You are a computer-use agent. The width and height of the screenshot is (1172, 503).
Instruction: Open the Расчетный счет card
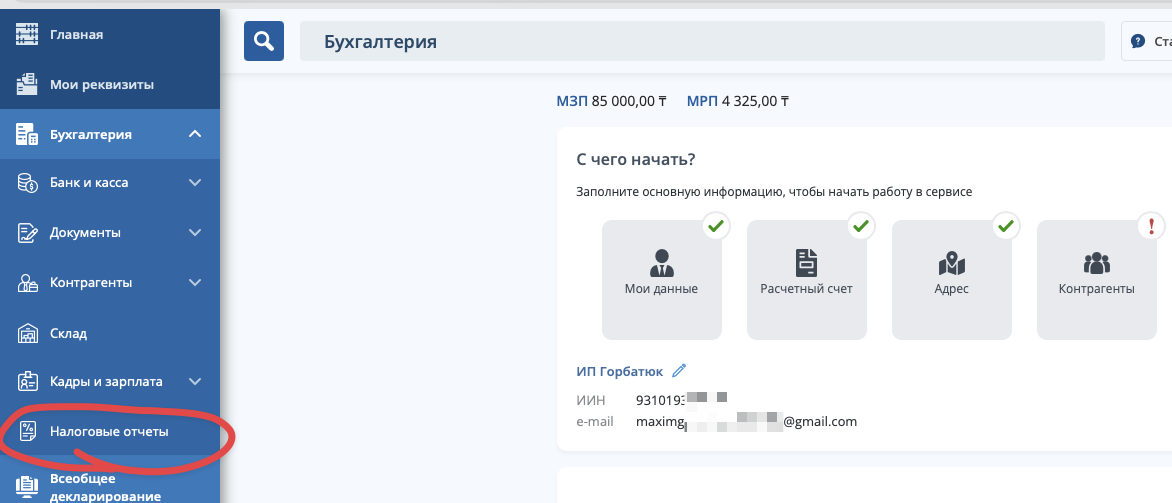[806, 280]
